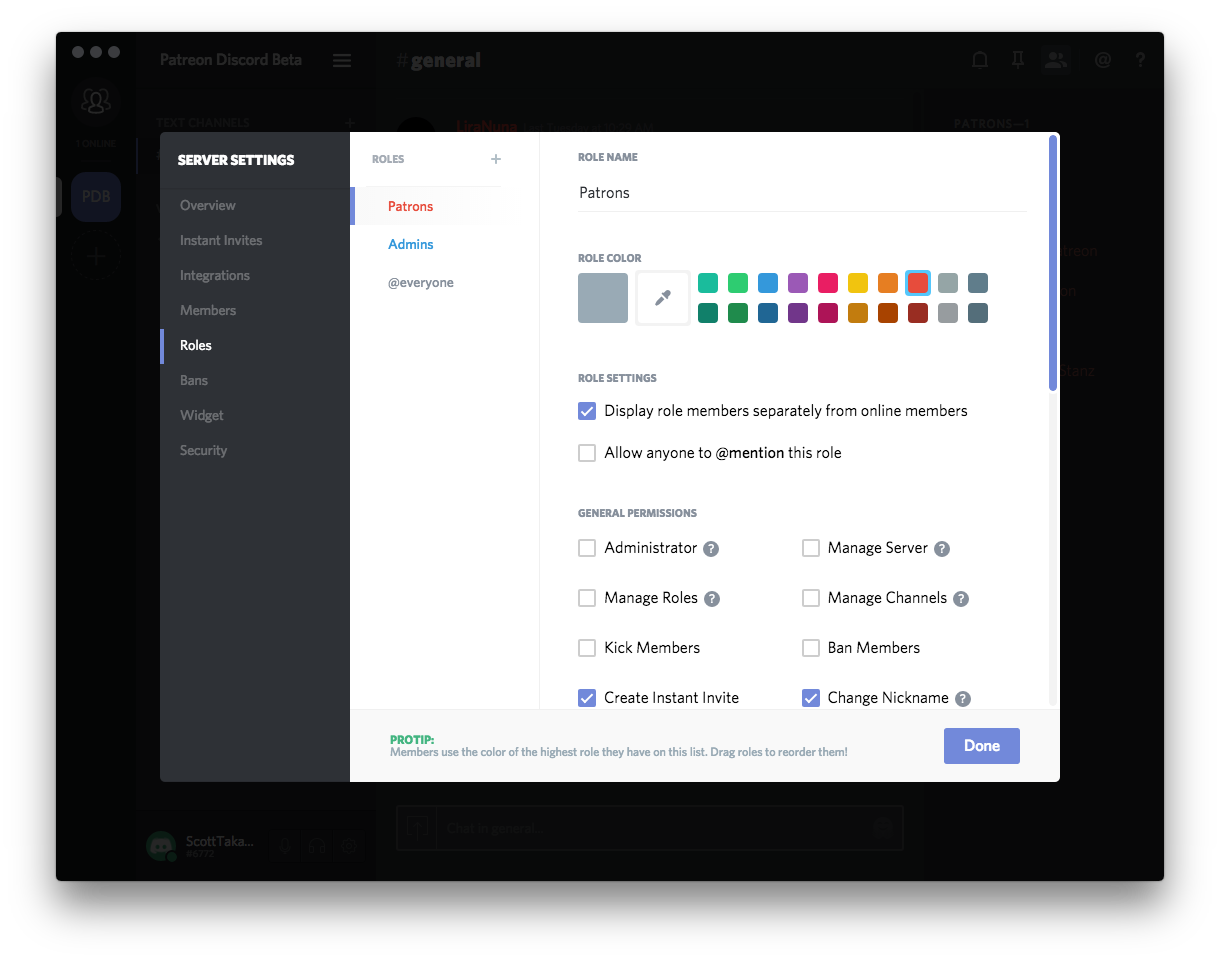Uncheck Display role members separately option

[587, 411]
